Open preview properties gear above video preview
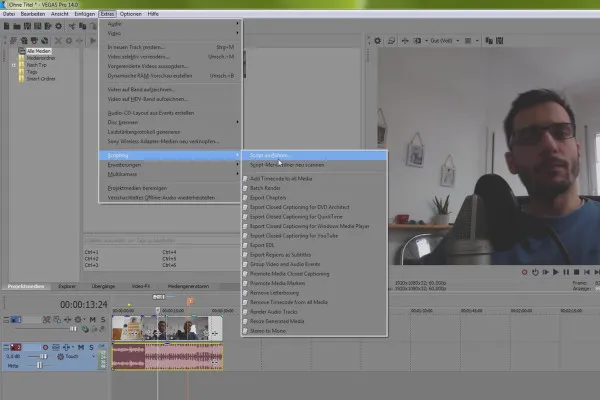The image size is (600, 400). tap(378, 41)
